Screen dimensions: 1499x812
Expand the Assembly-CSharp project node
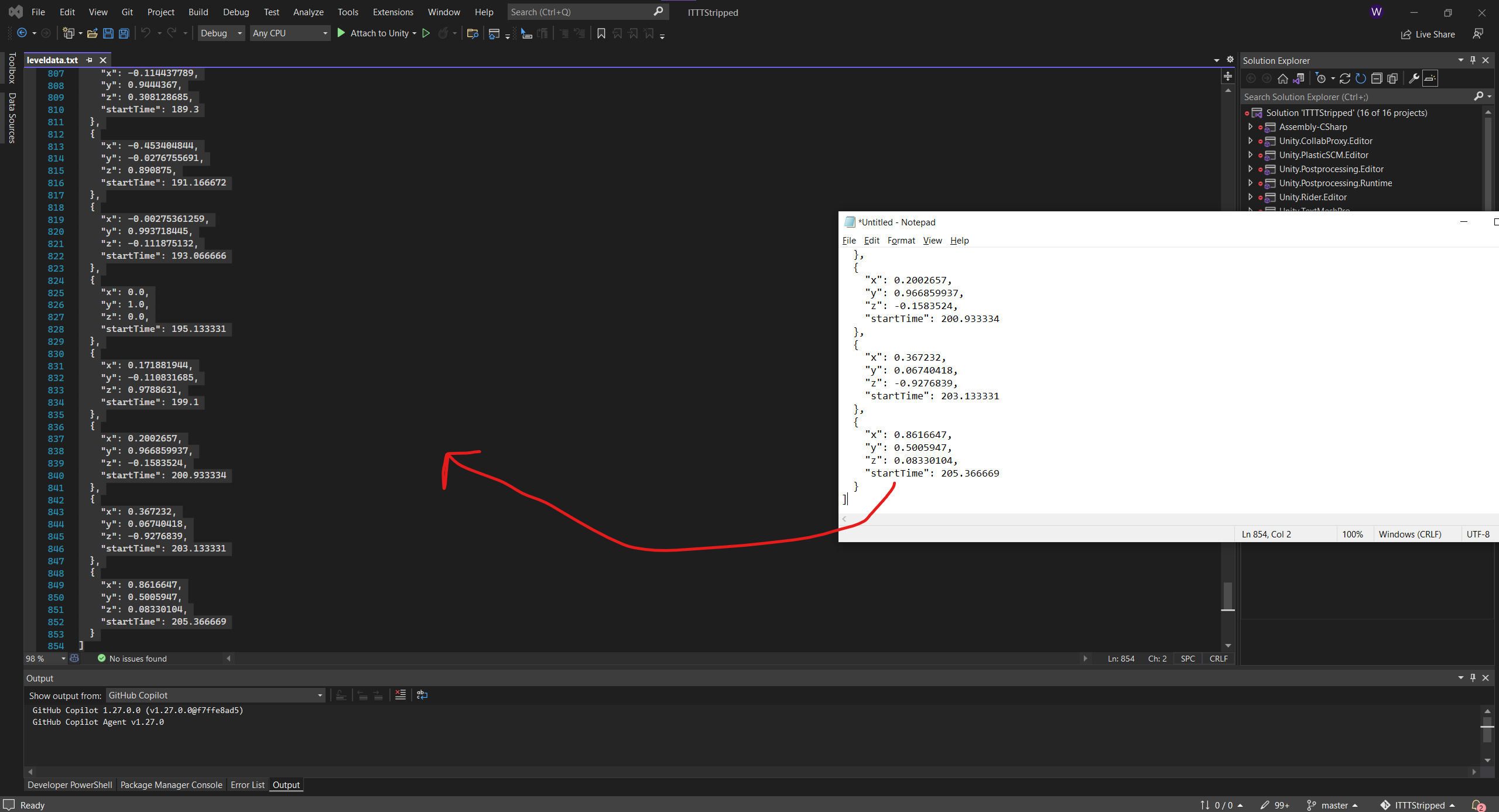coord(1252,126)
